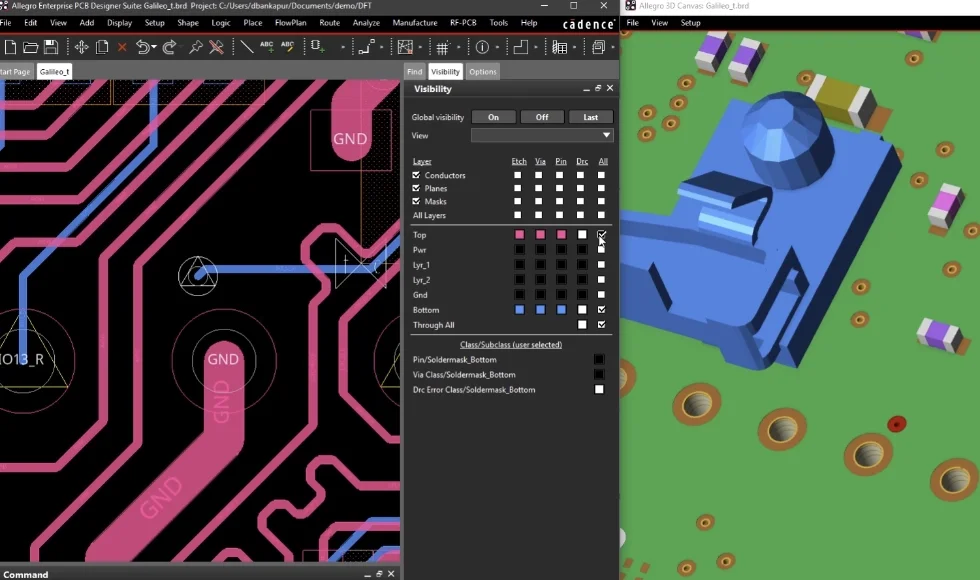The width and height of the screenshot is (980, 580).
Task: Toggle the grid display icon
Action: pyautogui.click(x=442, y=47)
